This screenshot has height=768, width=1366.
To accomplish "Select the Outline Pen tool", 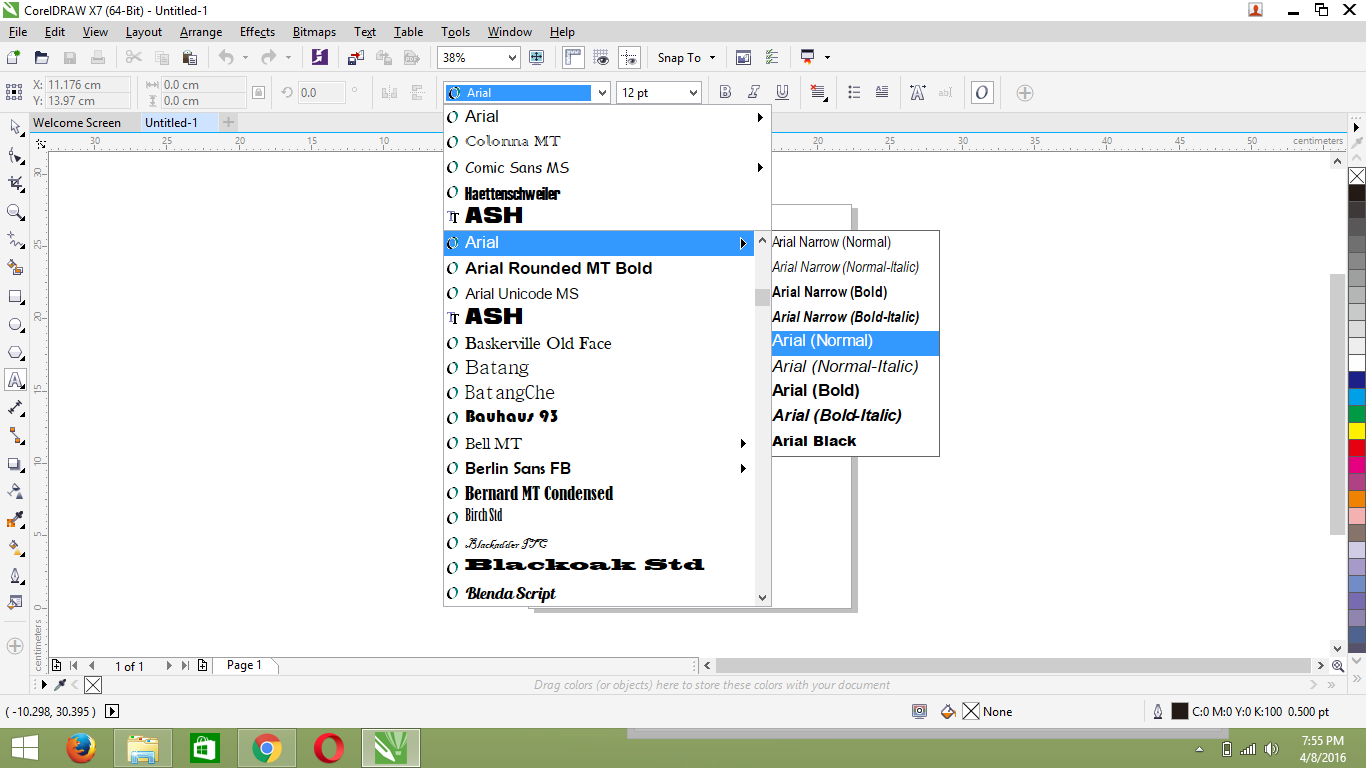I will [x=15, y=576].
